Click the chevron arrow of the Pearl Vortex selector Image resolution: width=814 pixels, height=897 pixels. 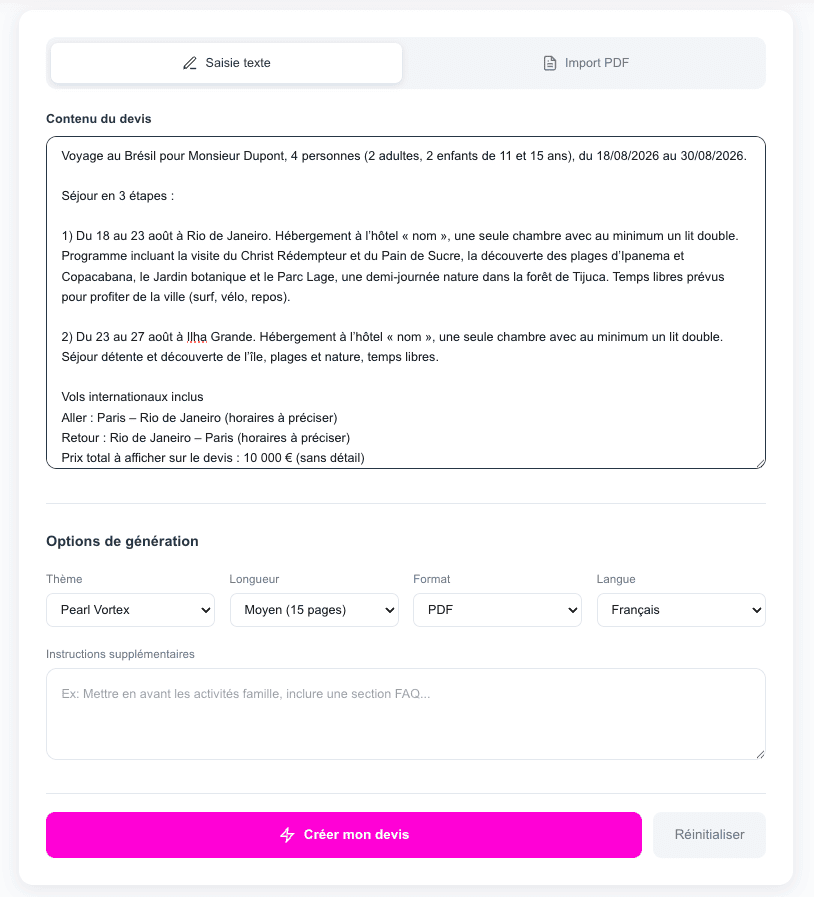point(206,610)
